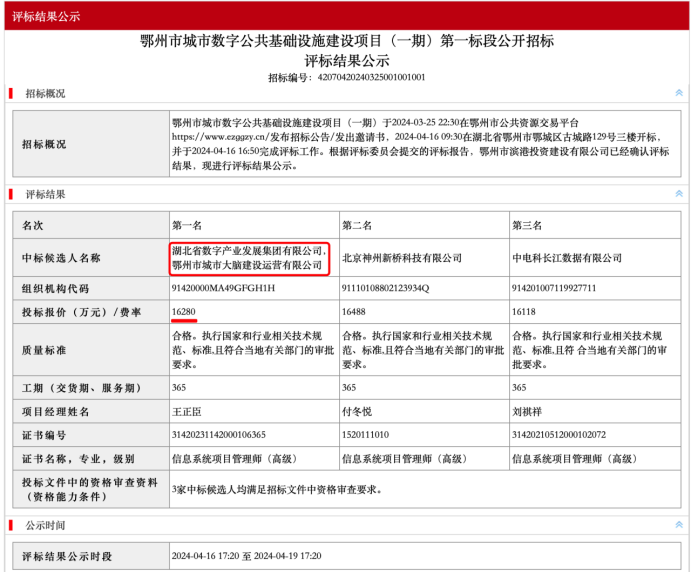Click organization code 914201007119927711

(x=554, y=288)
